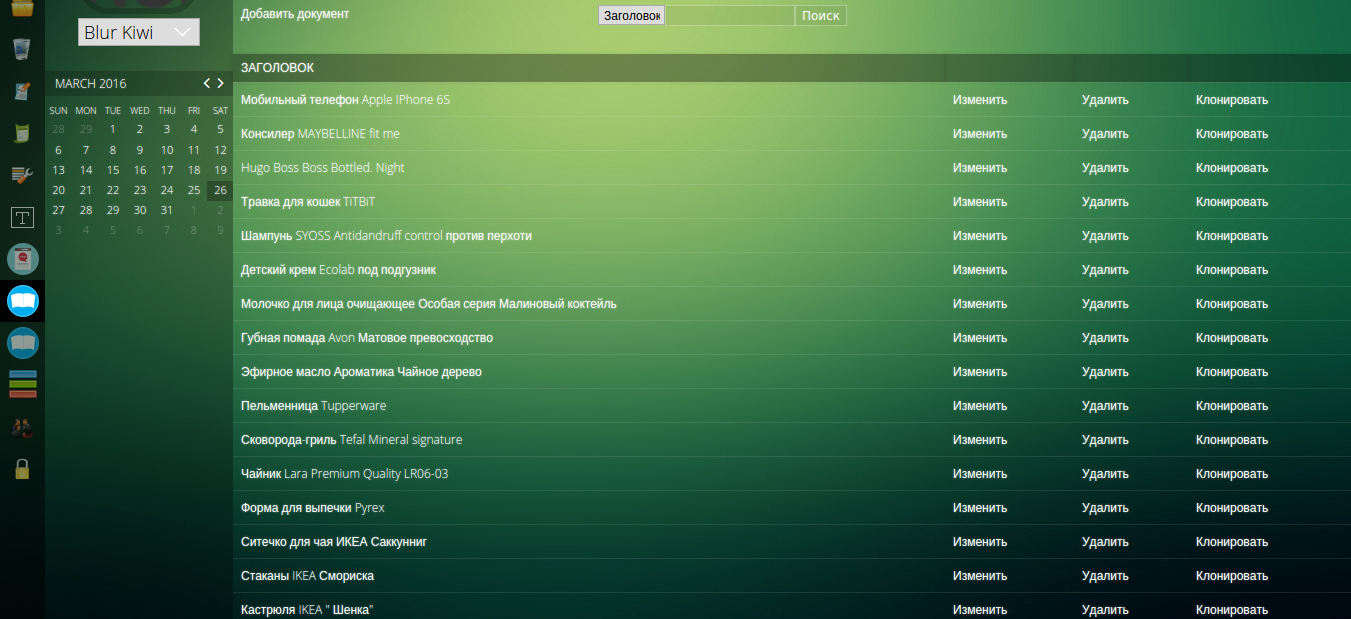Click Изменить for Сковорода-гриль Tefal row

[x=980, y=440]
